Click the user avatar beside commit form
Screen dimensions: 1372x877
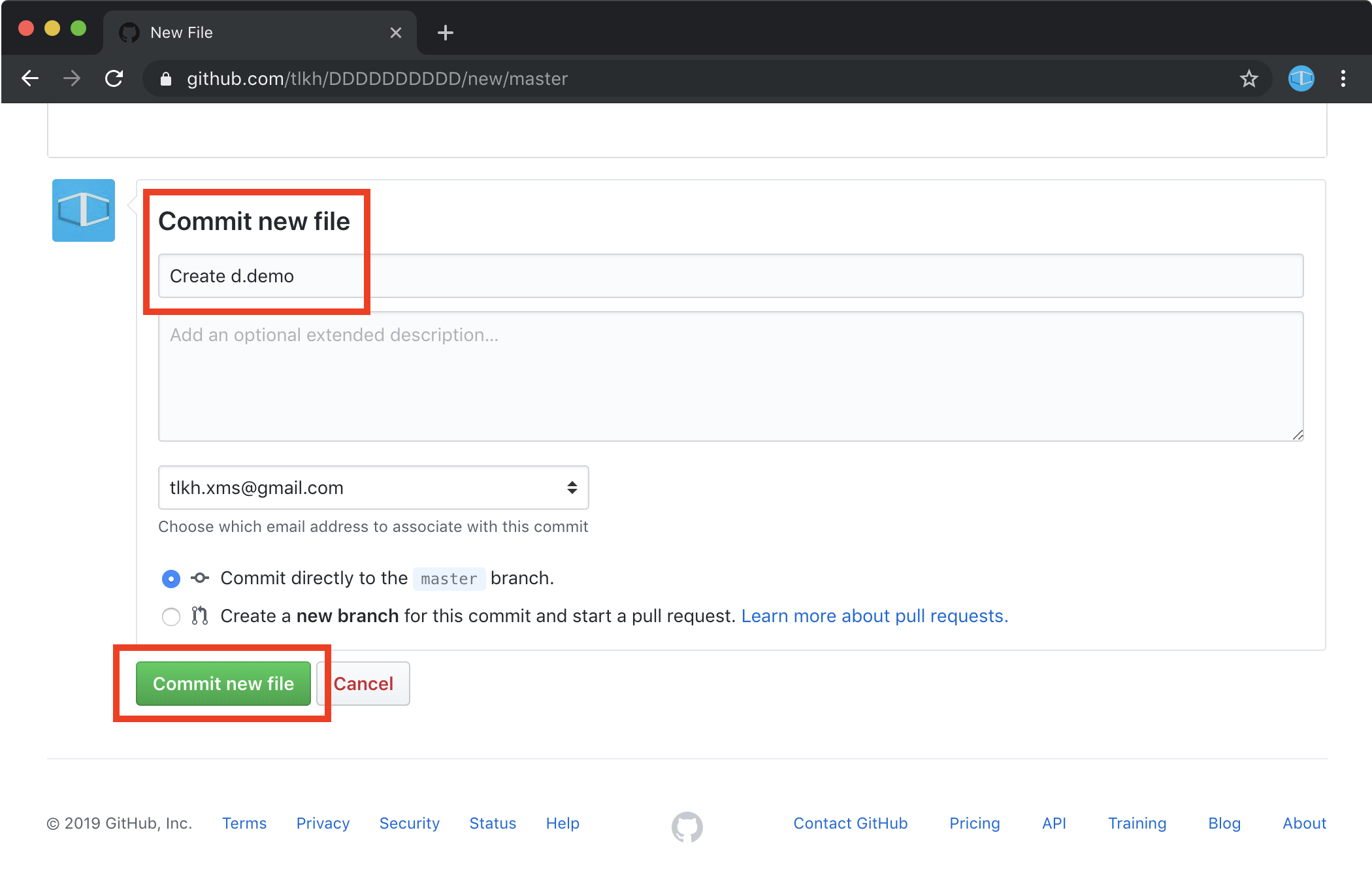(84, 210)
